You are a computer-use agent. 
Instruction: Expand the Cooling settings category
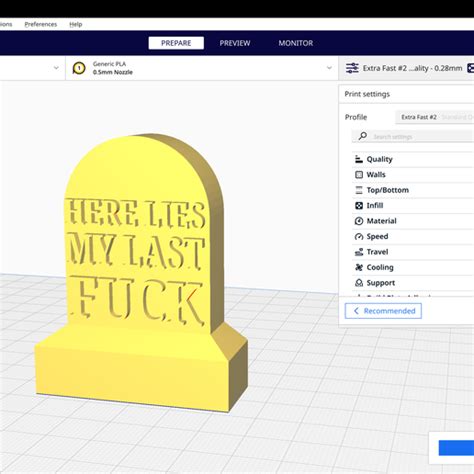[x=413, y=267]
